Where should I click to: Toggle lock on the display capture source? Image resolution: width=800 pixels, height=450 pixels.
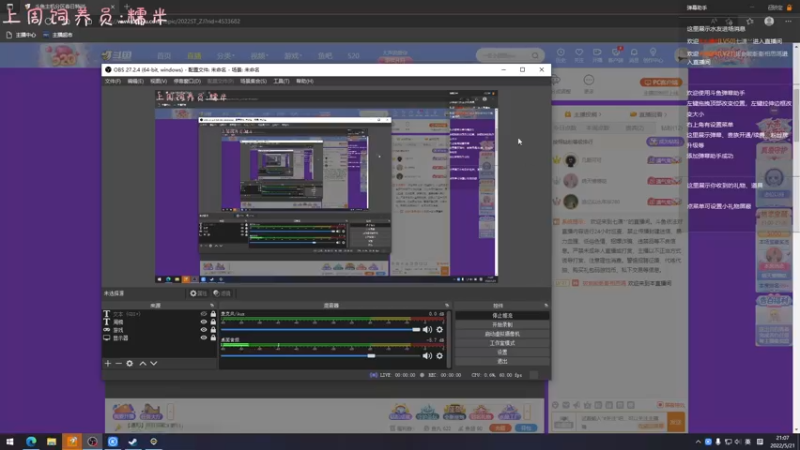[213, 338]
